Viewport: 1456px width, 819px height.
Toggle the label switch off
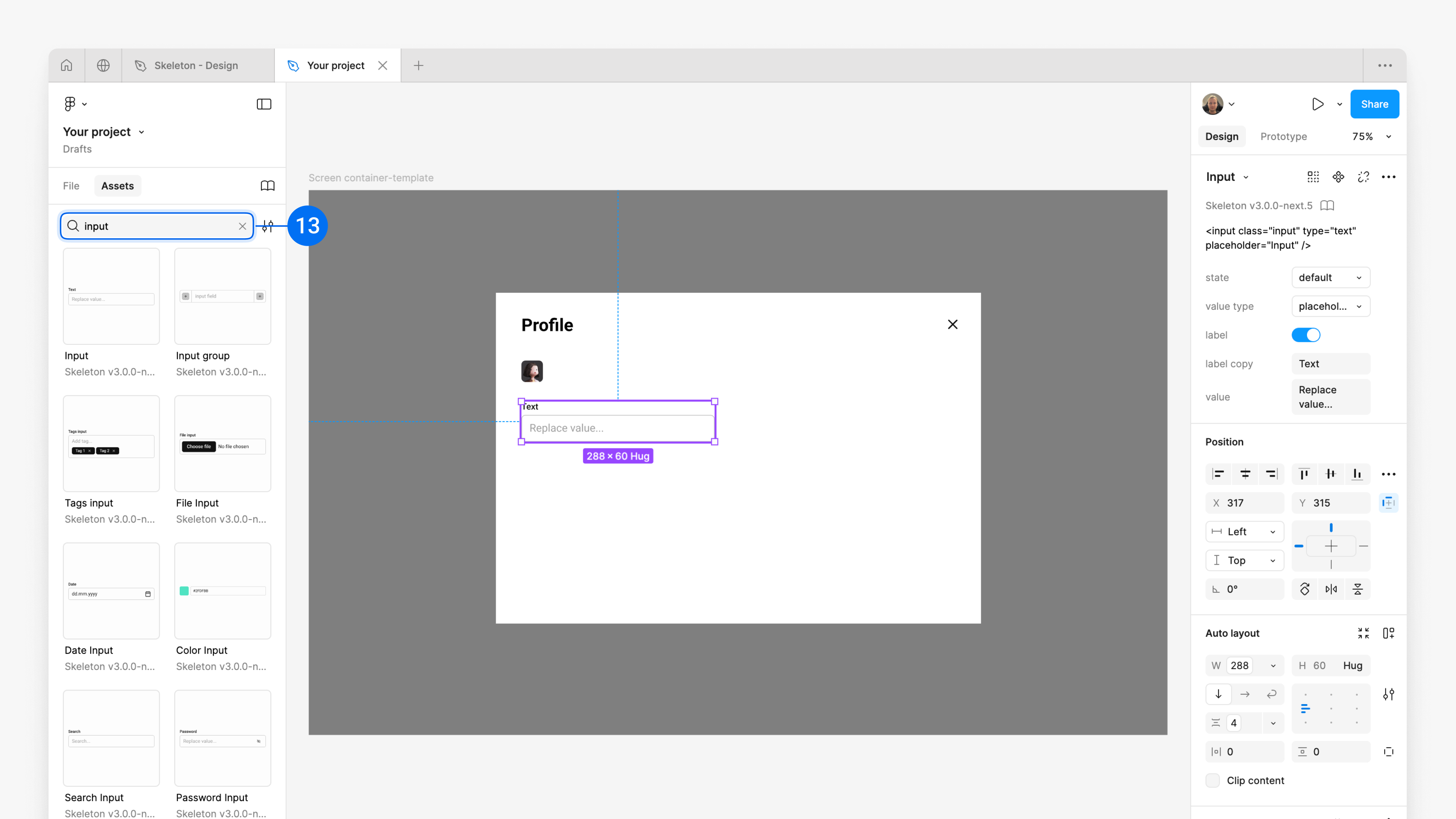[x=1305, y=335]
